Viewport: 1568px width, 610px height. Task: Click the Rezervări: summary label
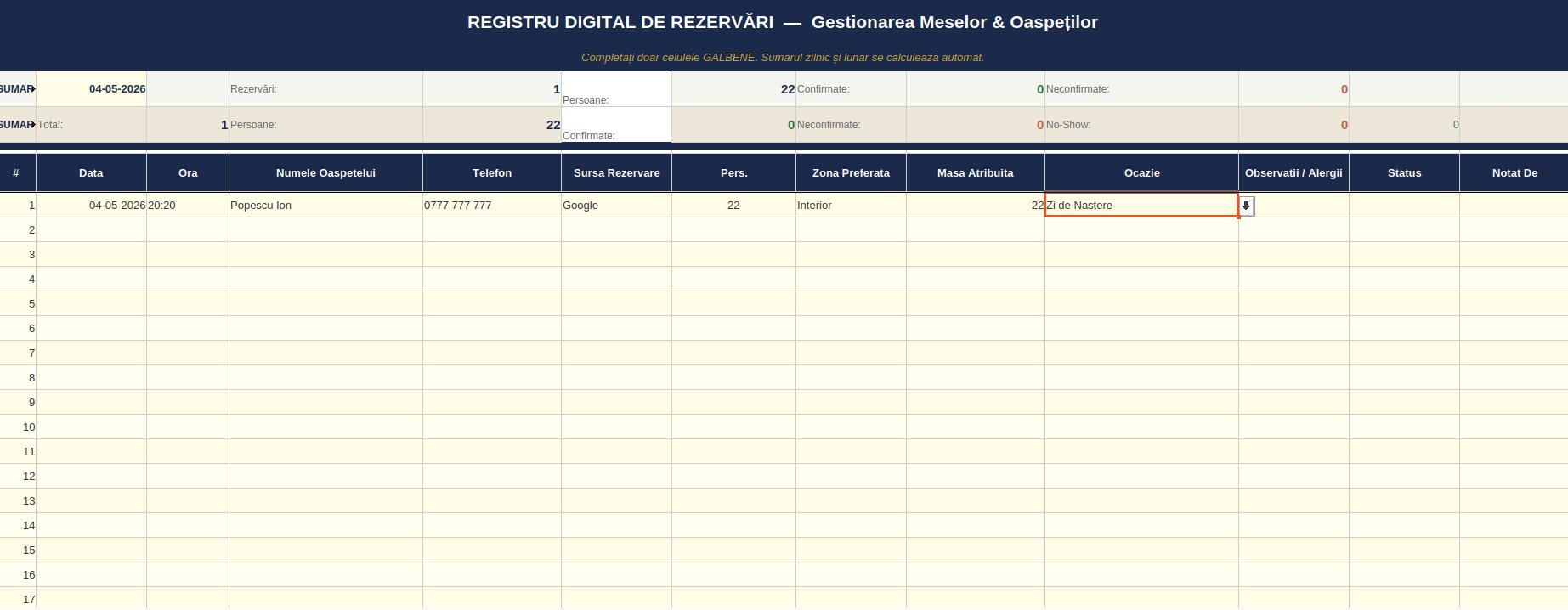click(253, 88)
